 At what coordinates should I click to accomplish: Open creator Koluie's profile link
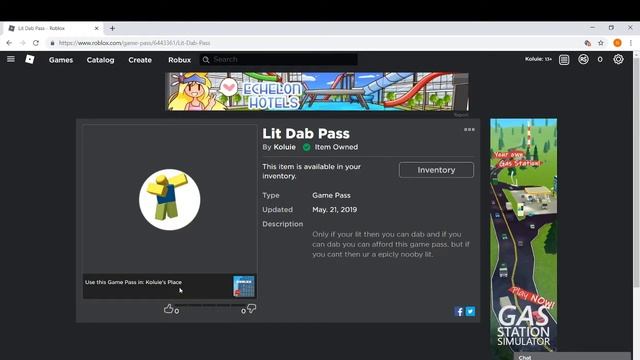284,147
